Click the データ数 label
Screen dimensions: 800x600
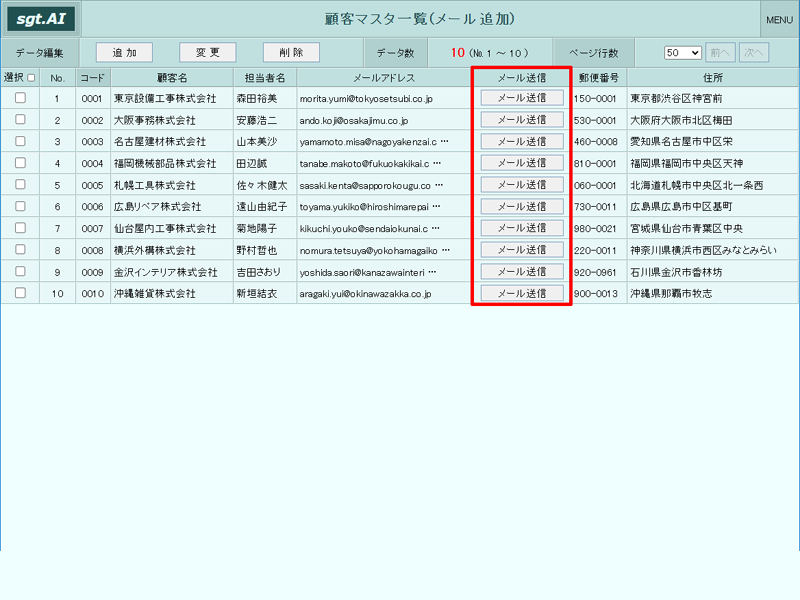click(395, 53)
